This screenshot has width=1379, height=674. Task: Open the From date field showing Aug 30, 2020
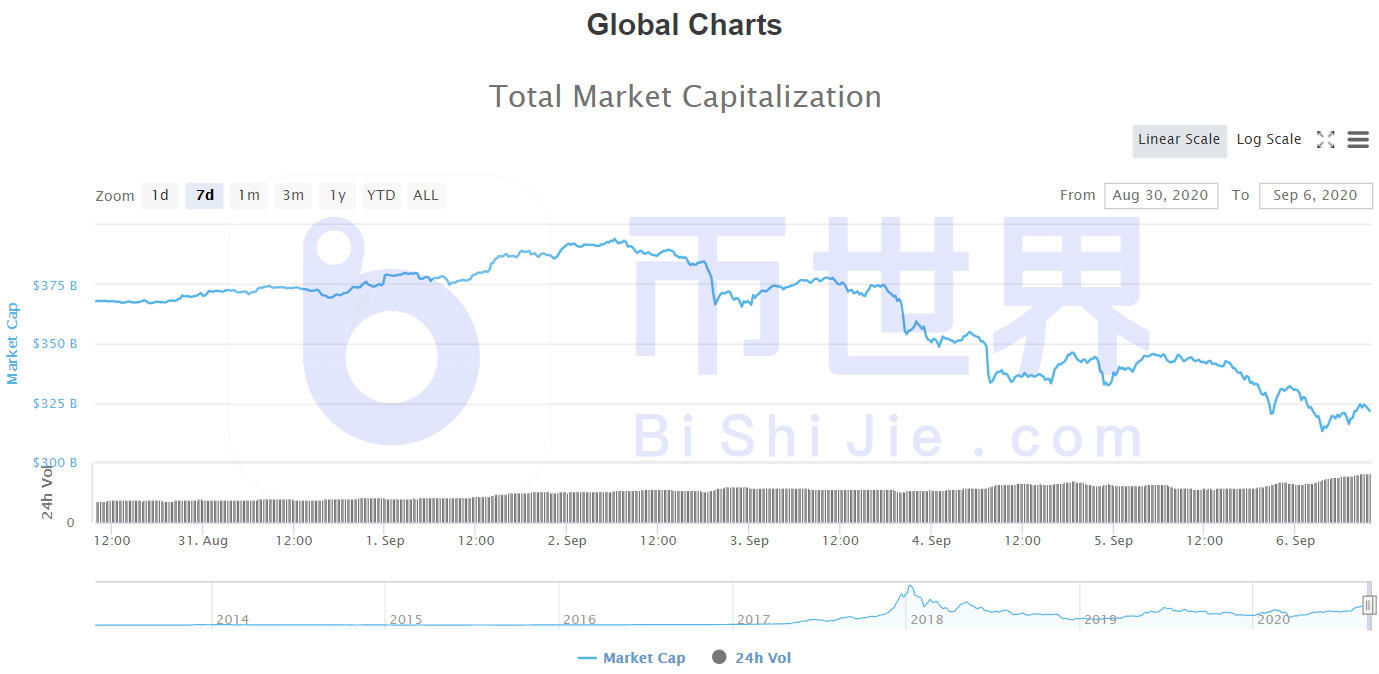pos(1160,195)
